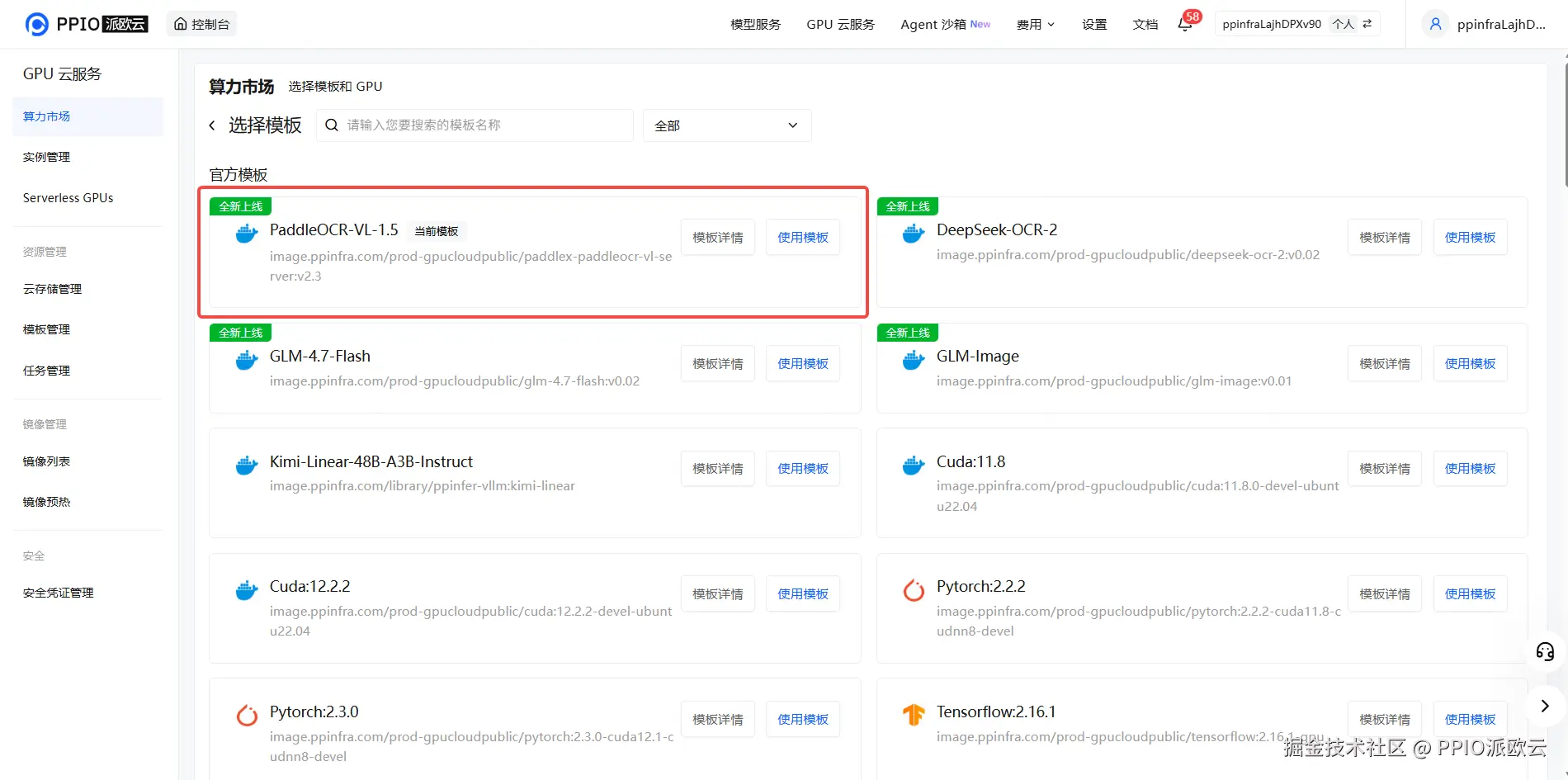1568x780 pixels.
Task: Open the 设置 top menu
Action: tap(1094, 25)
